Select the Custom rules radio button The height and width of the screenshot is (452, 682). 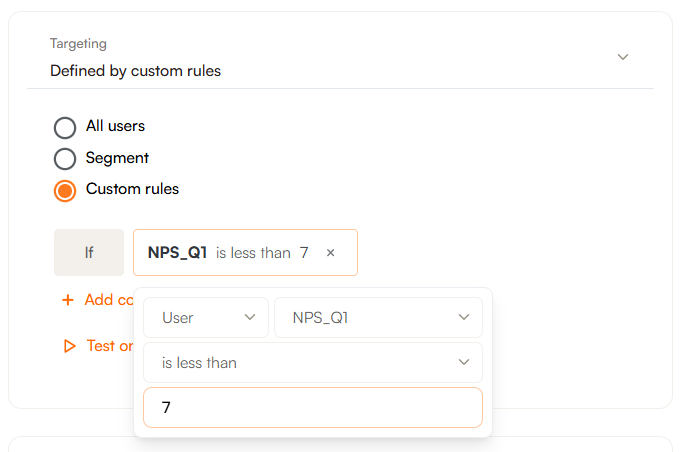pos(65,190)
